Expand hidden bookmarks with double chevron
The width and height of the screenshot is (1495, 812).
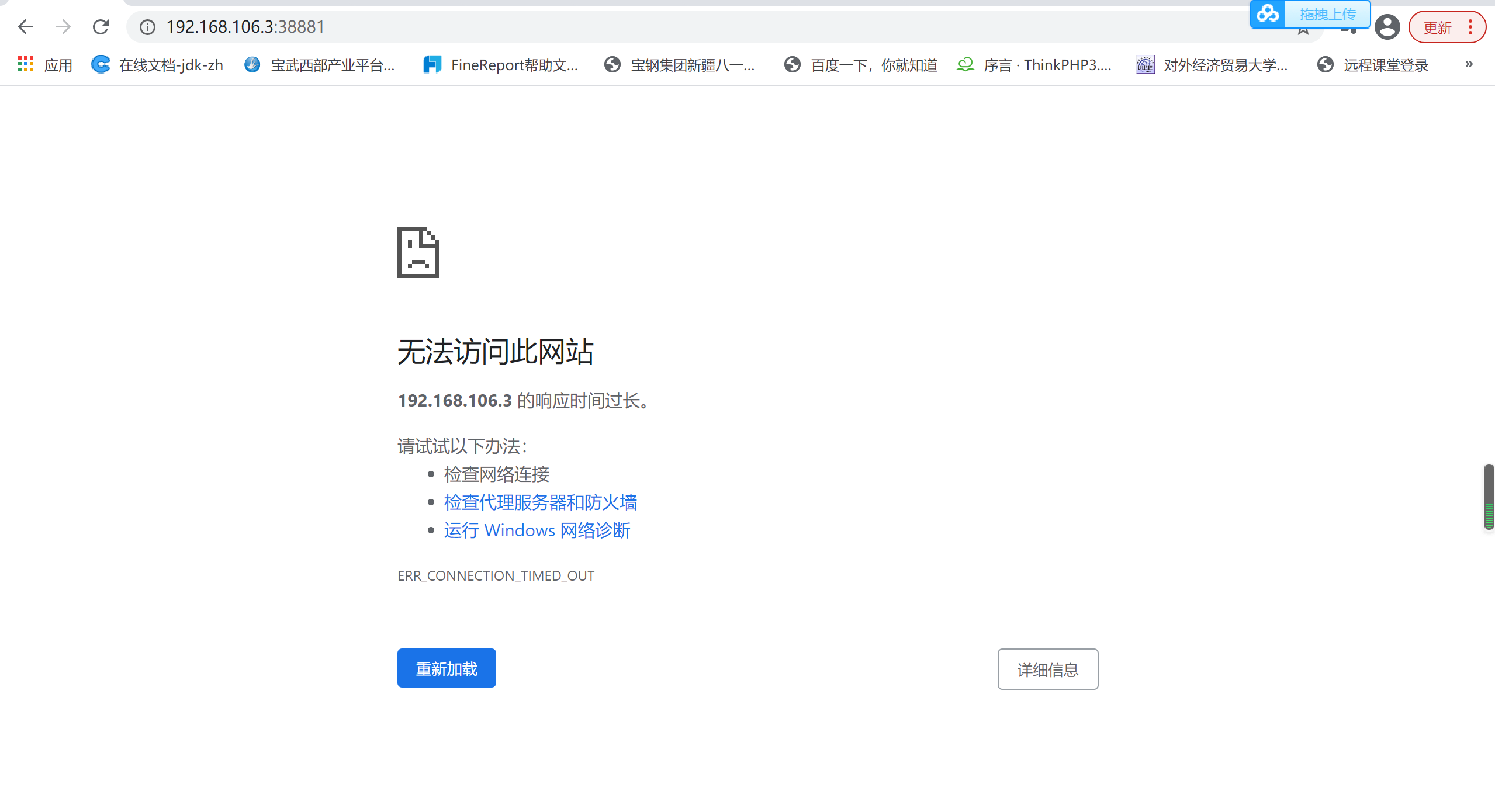1469,64
